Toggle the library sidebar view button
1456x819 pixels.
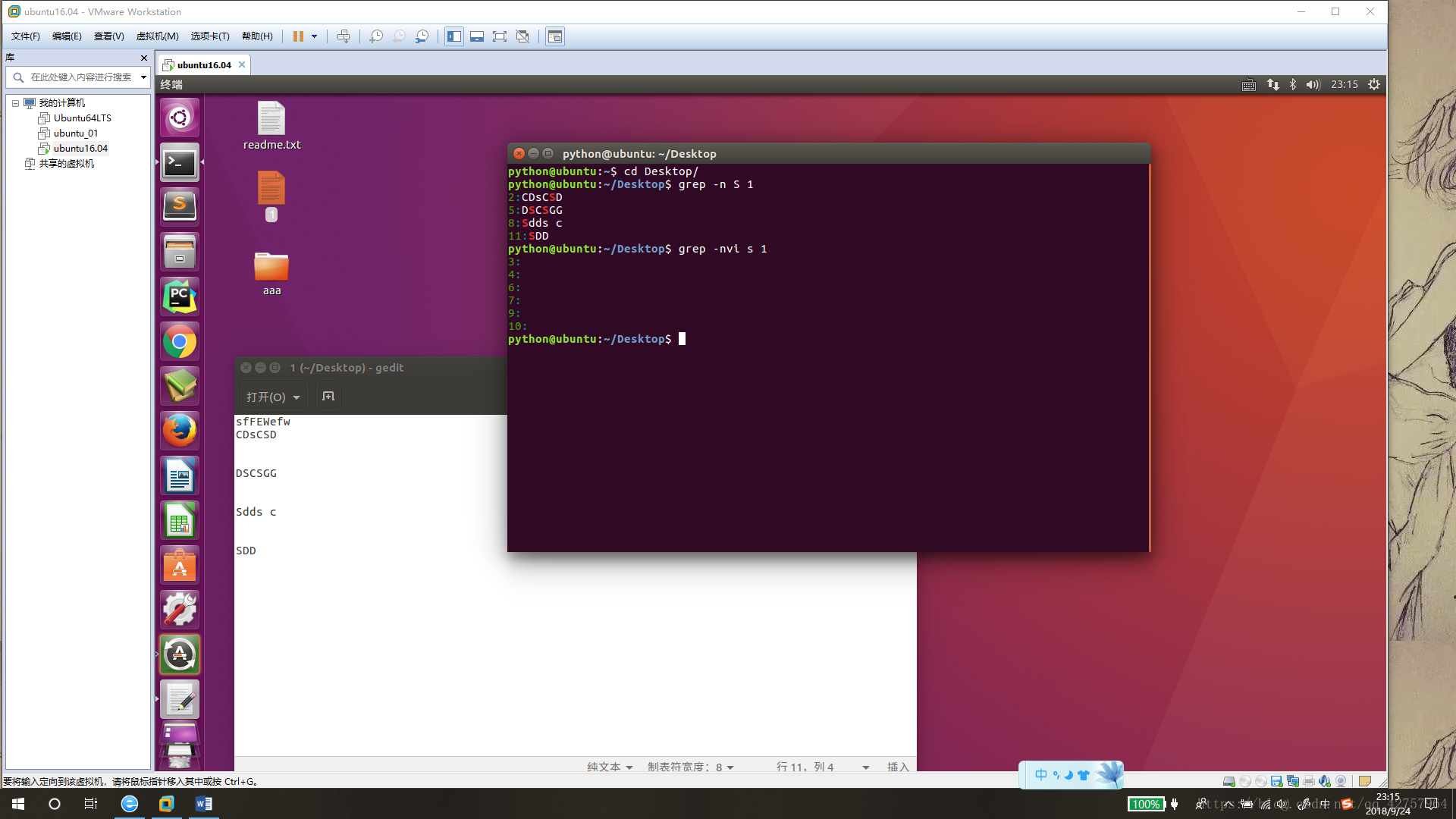[x=454, y=36]
